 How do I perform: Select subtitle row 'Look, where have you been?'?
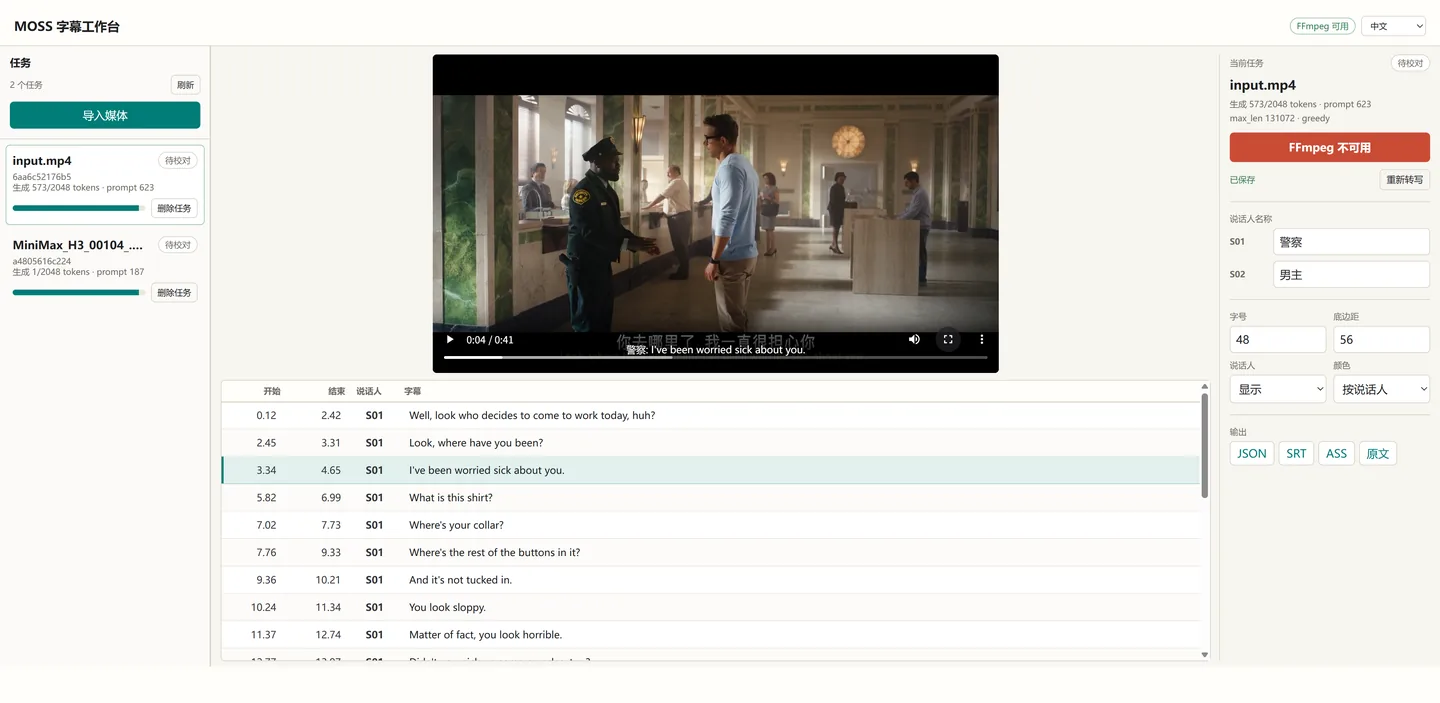coord(711,442)
